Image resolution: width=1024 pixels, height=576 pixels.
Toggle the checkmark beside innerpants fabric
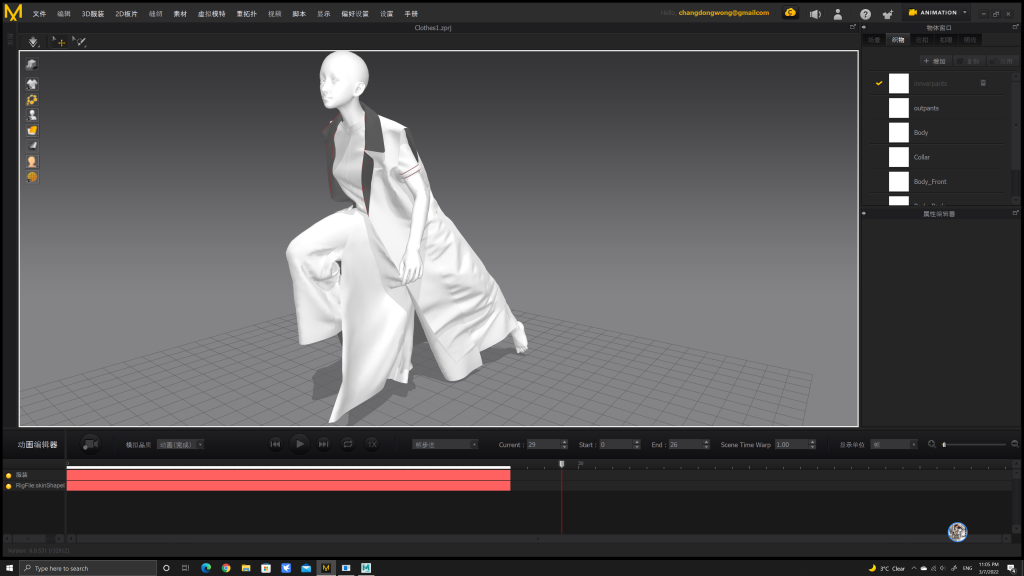(879, 83)
